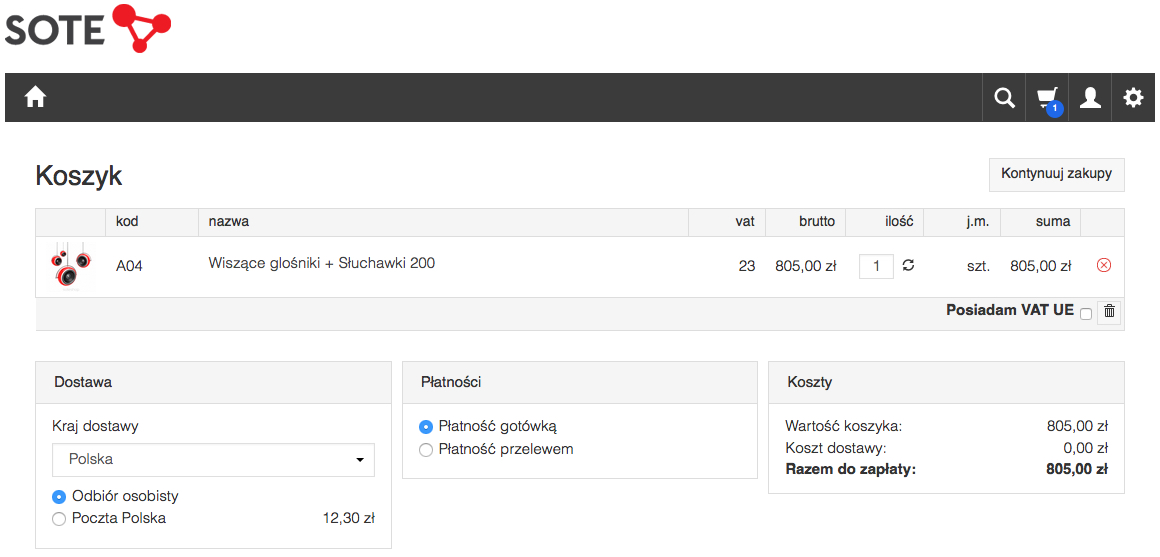
Task: Open the speakers product thumbnail
Action: [x=70, y=266]
